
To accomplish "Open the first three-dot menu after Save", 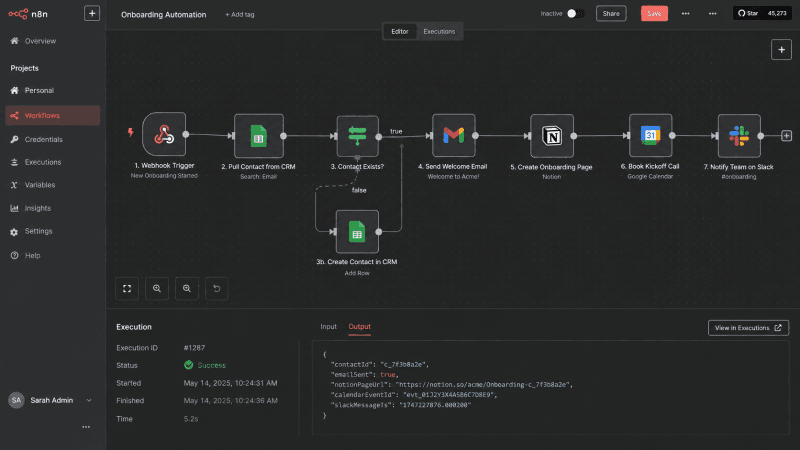I will 685,14.
